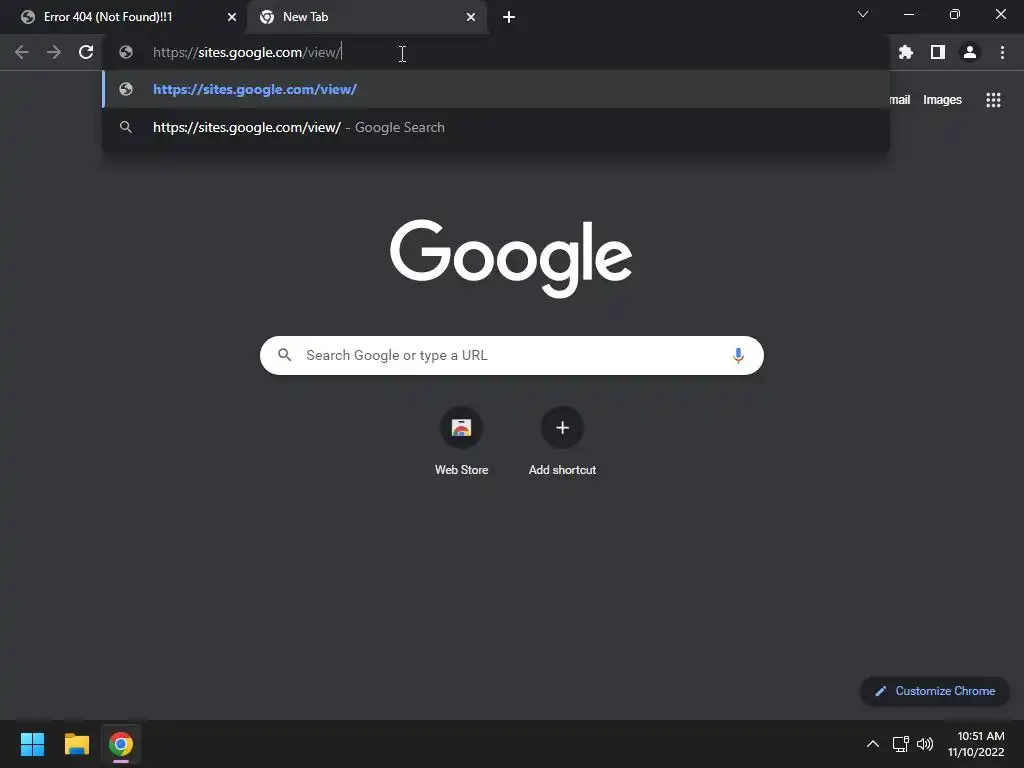Click the magnifier icon in search box
This screenshot has height=768, width=1024.
click(x=285, y=355)
